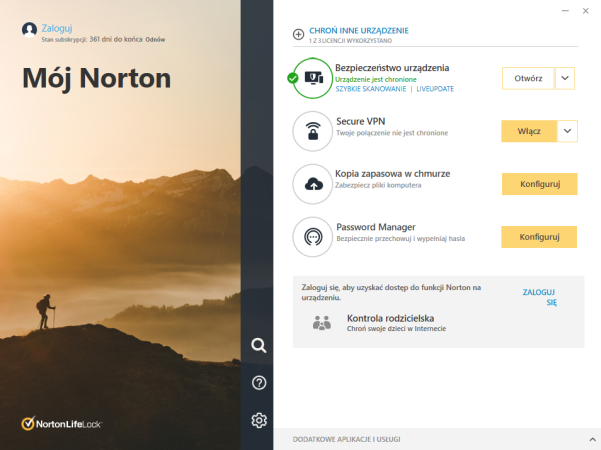This screenshot has width=601, height=450.
Task: Click Konfiguruj for Password Manager
Action: pyautogui.click(x=539, y=237)
